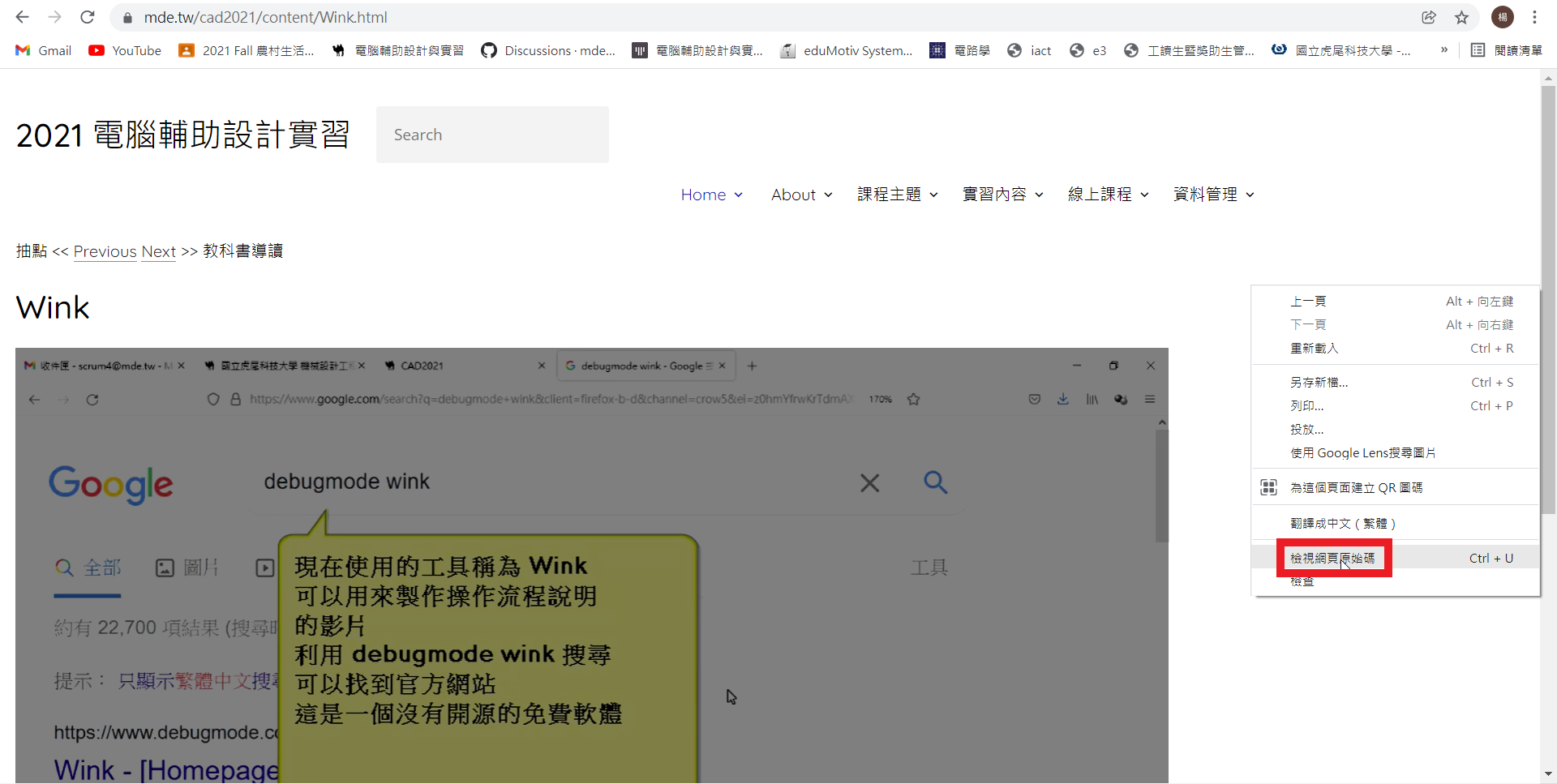Click the scrollbar down arrow
The height and width of the screenshot is (784, 1557).
[x=1548, y=774]
